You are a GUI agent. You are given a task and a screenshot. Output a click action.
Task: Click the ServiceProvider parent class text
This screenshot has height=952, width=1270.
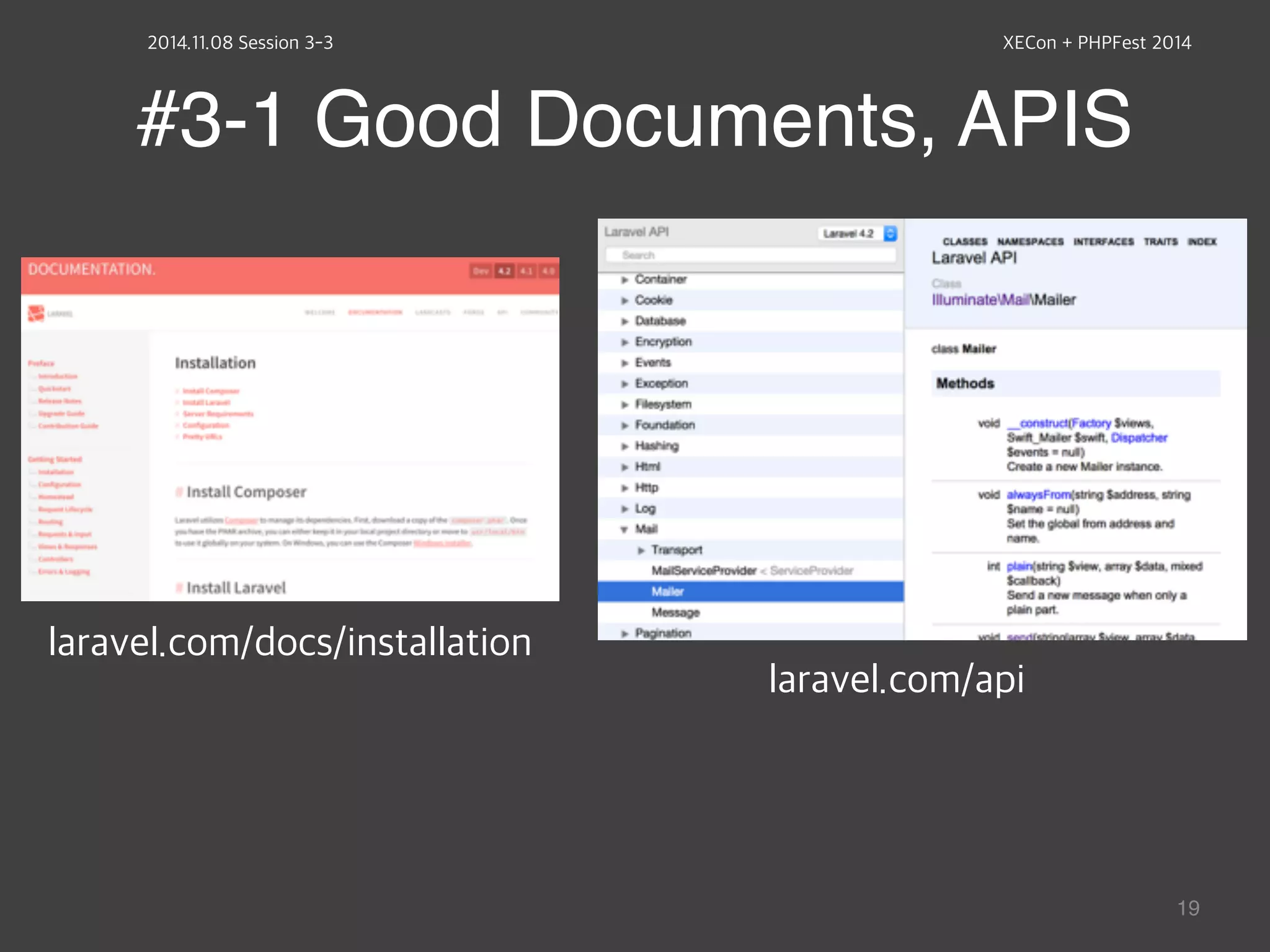click(x=812, y=571)
